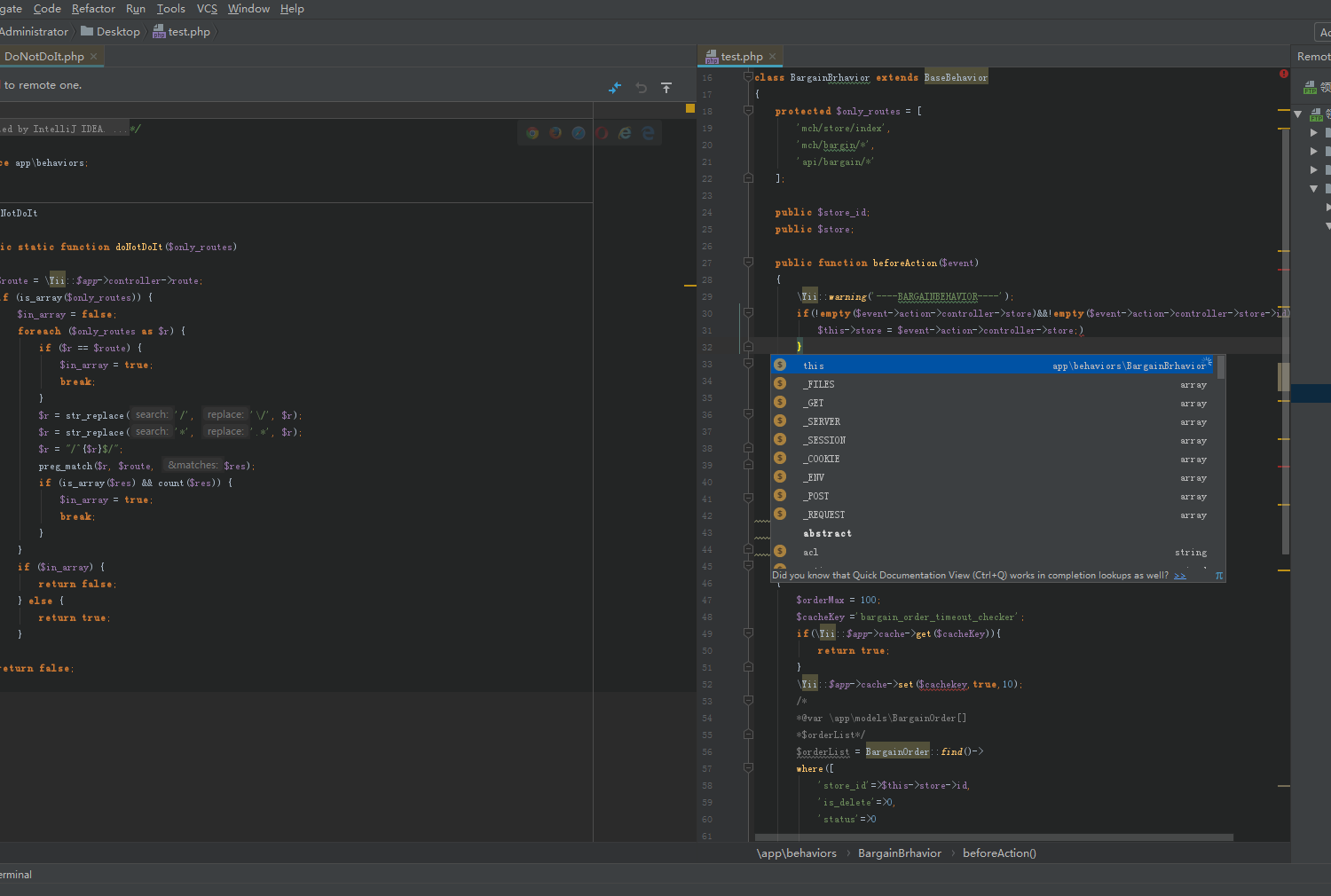Click the >> link in completion tip
The width and height of the screenshot is (1331, 896).
pos(1179,576)
